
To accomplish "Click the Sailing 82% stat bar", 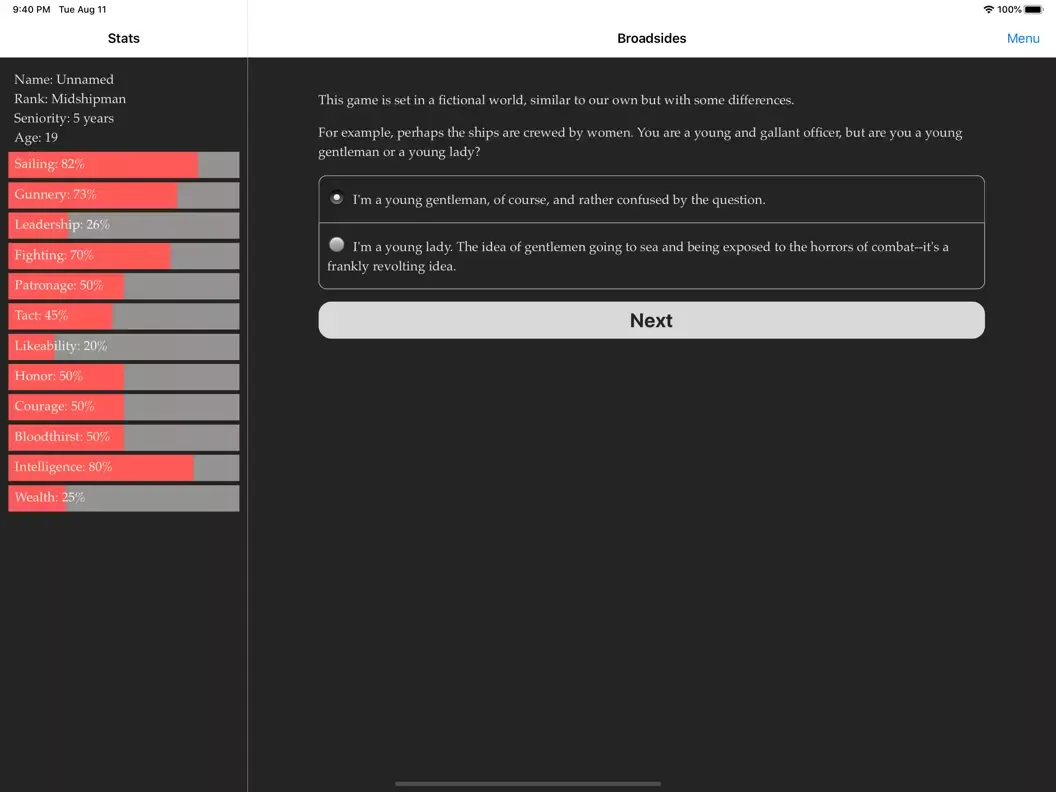I will tap(124, 164).
